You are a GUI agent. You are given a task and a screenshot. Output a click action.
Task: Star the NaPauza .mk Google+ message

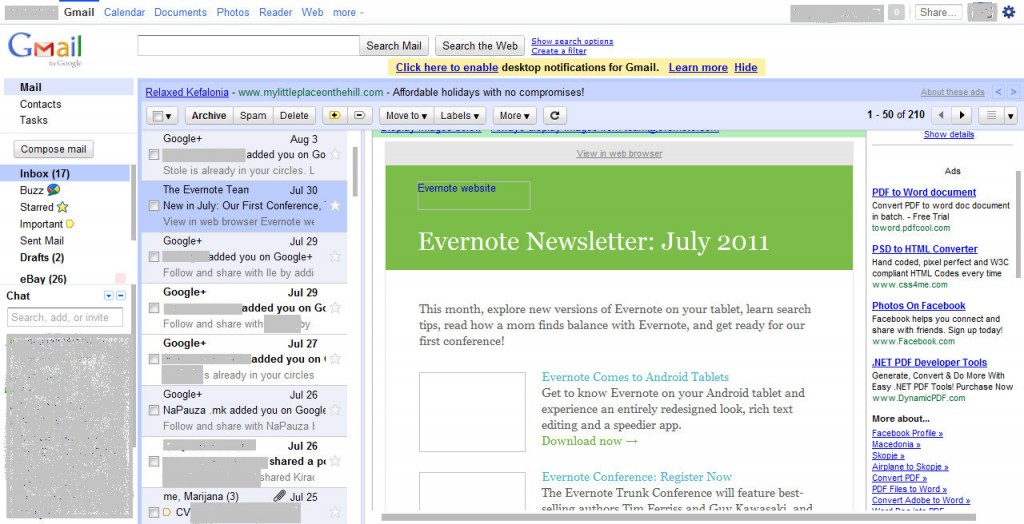335,410
